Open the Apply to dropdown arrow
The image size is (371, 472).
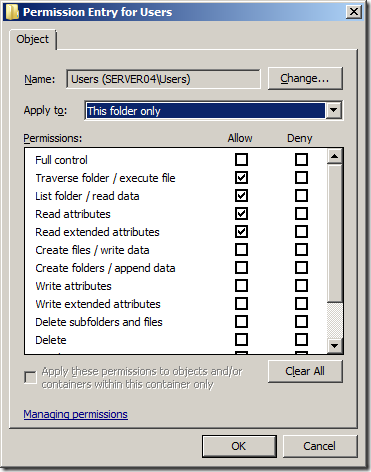334,111
